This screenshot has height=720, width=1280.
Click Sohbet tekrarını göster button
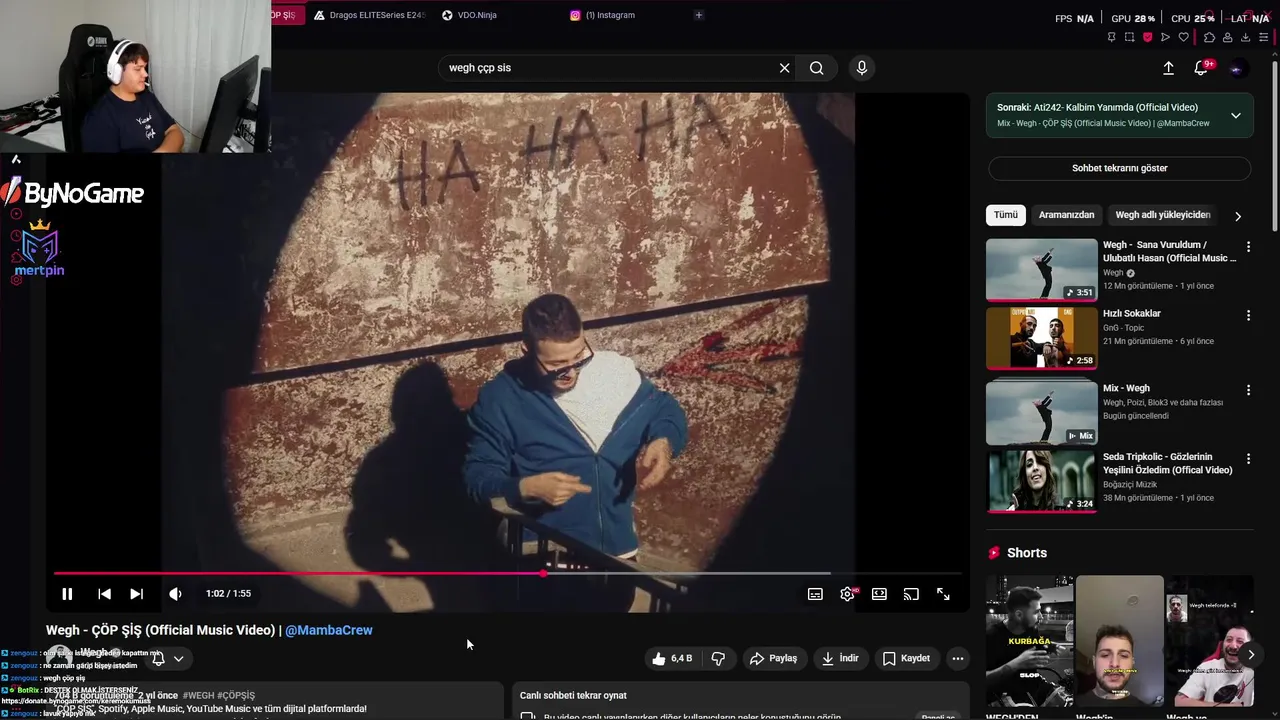[x=1119, y=168]
